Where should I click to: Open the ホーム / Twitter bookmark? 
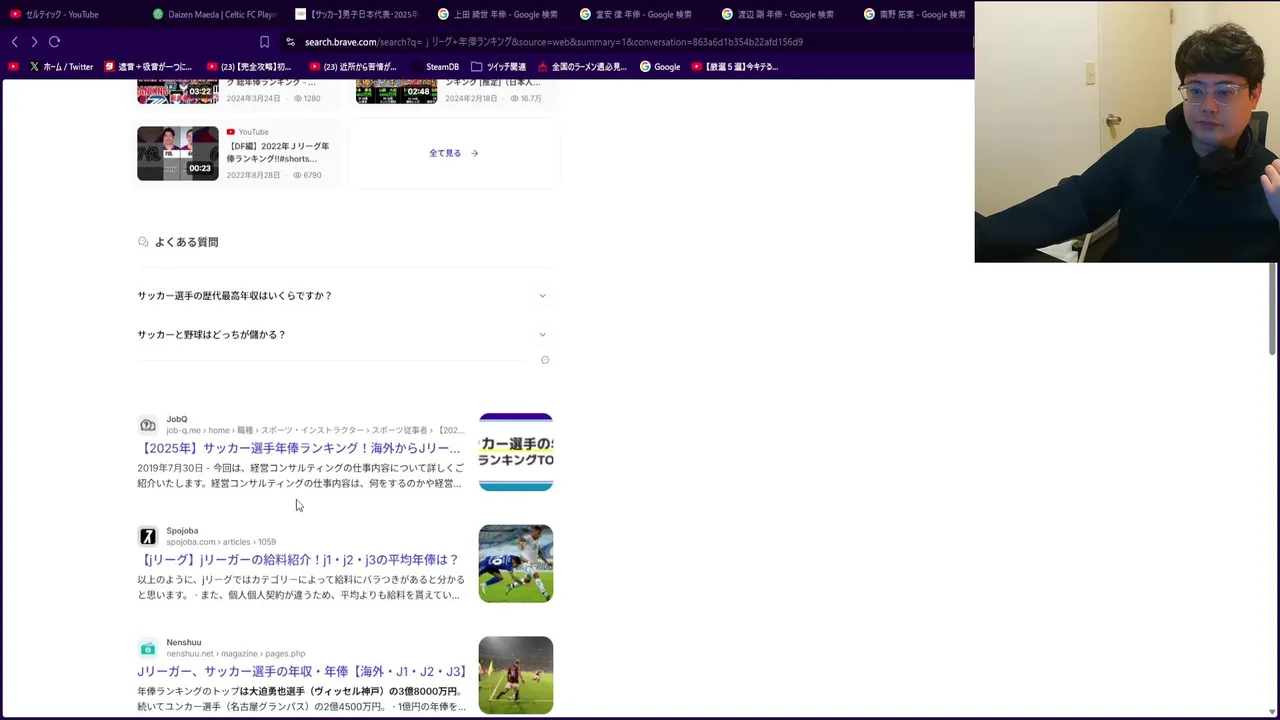[61, 67]
